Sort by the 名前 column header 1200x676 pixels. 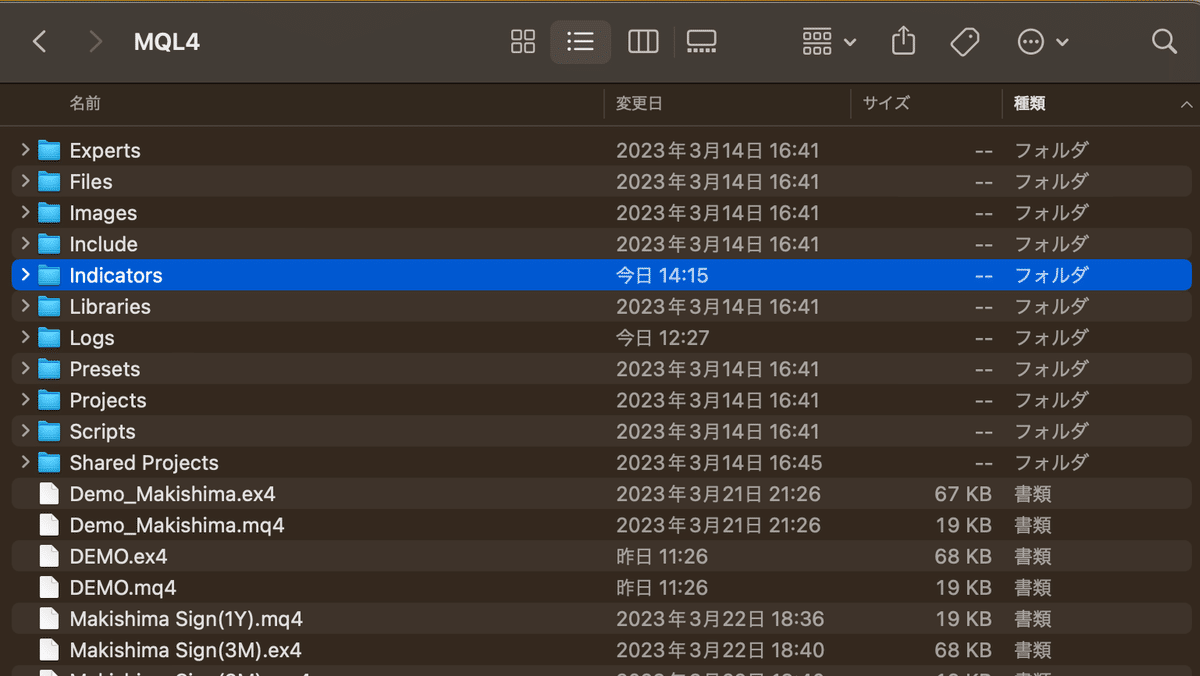(x=85, y=103)
